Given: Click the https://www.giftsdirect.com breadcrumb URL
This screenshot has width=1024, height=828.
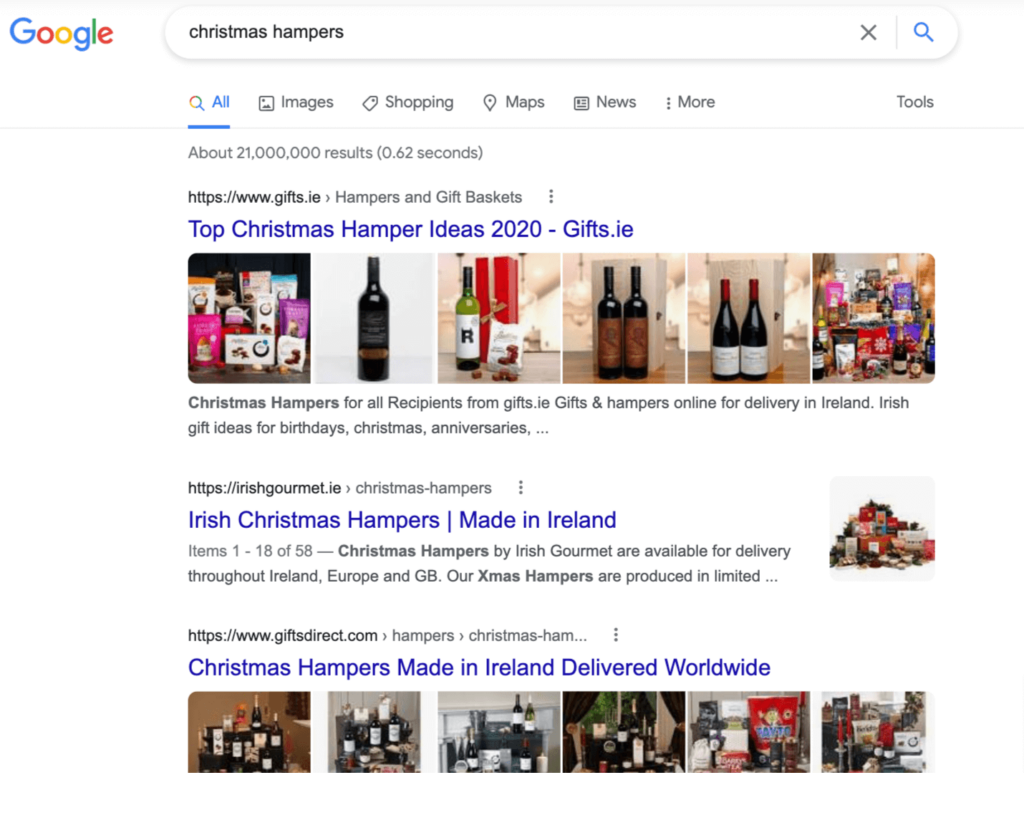Looking at the screenshot, I should tap(283, 636).
